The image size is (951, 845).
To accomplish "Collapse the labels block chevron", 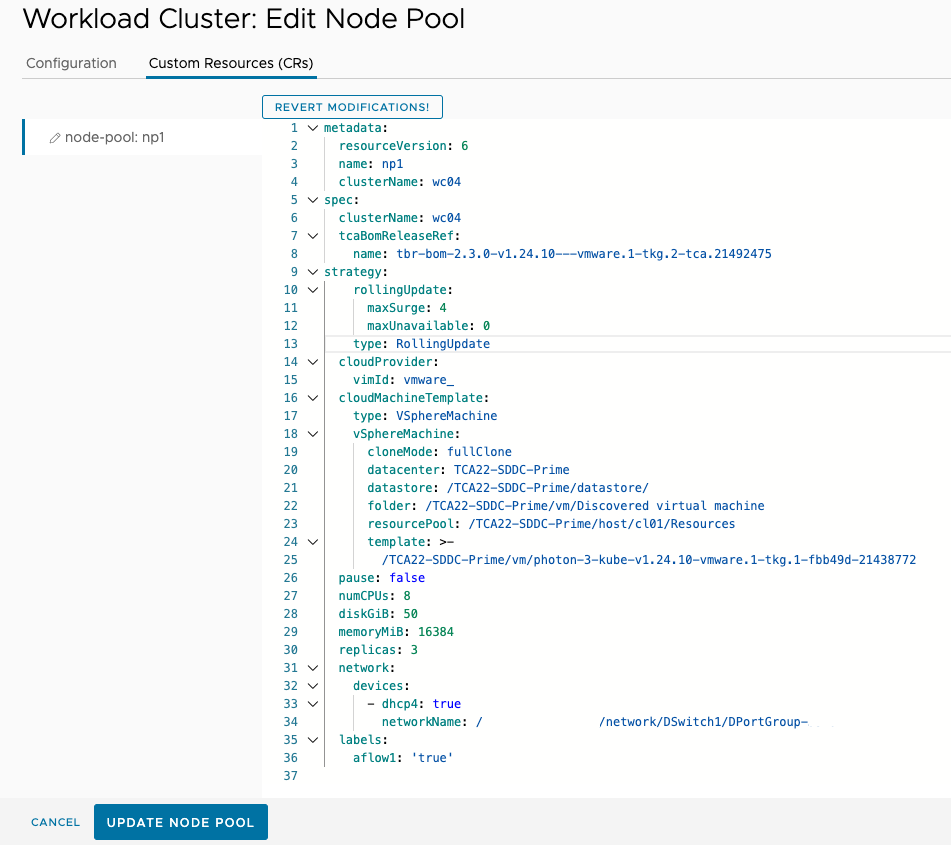I will point(314,740).
